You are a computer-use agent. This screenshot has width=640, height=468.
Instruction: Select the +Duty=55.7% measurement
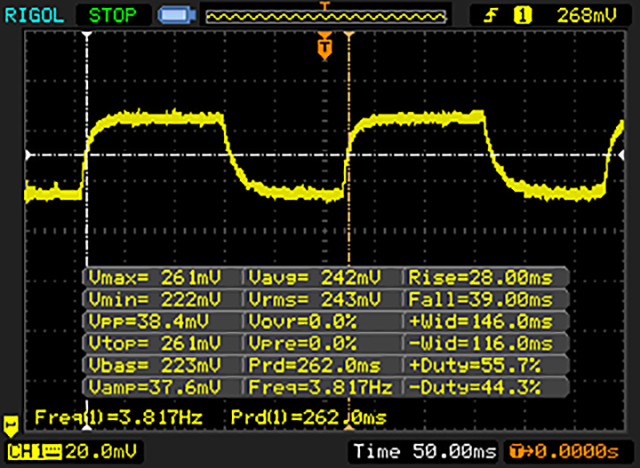point(475,365)
